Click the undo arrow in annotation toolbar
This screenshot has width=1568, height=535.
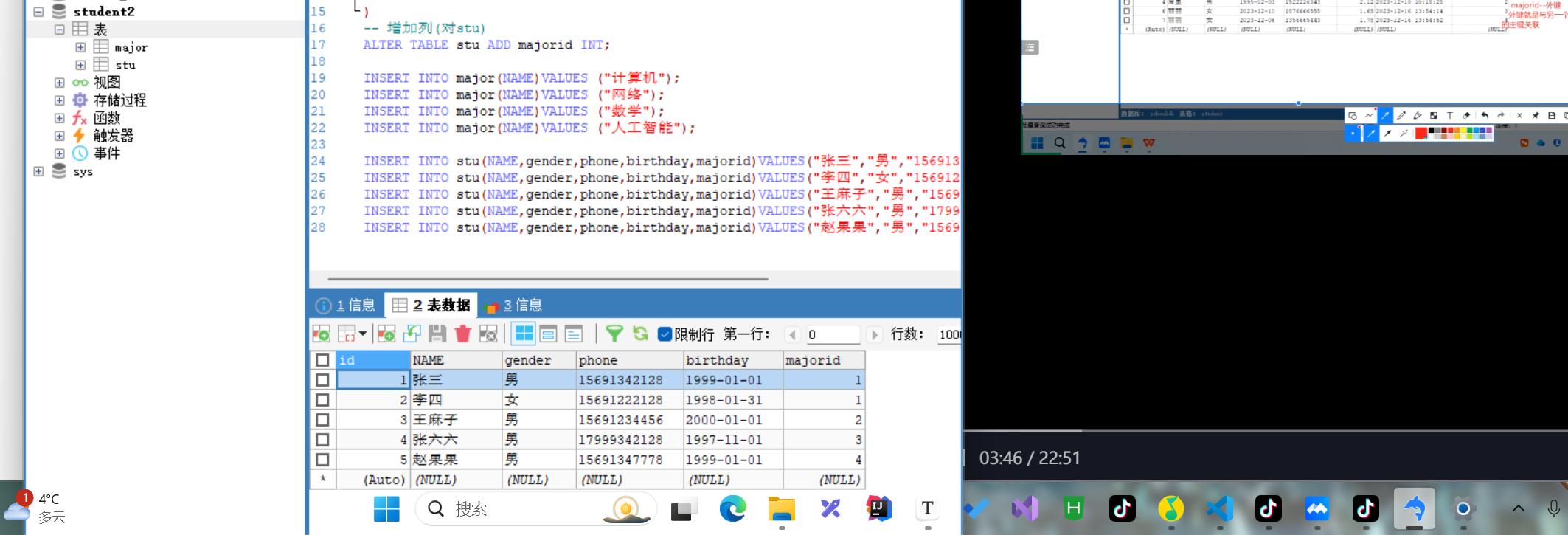click(x=1484, y=115)
